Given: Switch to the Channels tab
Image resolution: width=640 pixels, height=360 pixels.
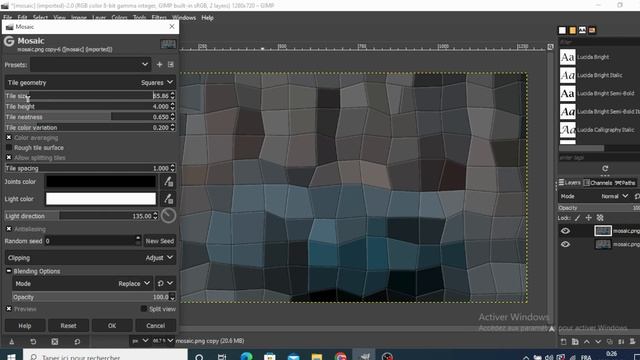Looking at the screenshot, I should tap(597, 183).
